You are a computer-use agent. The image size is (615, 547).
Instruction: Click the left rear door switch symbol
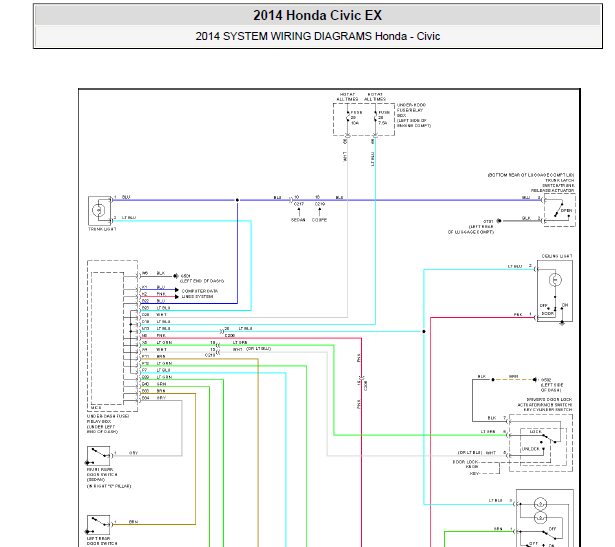pyautogui.click(x=98, y=525)
